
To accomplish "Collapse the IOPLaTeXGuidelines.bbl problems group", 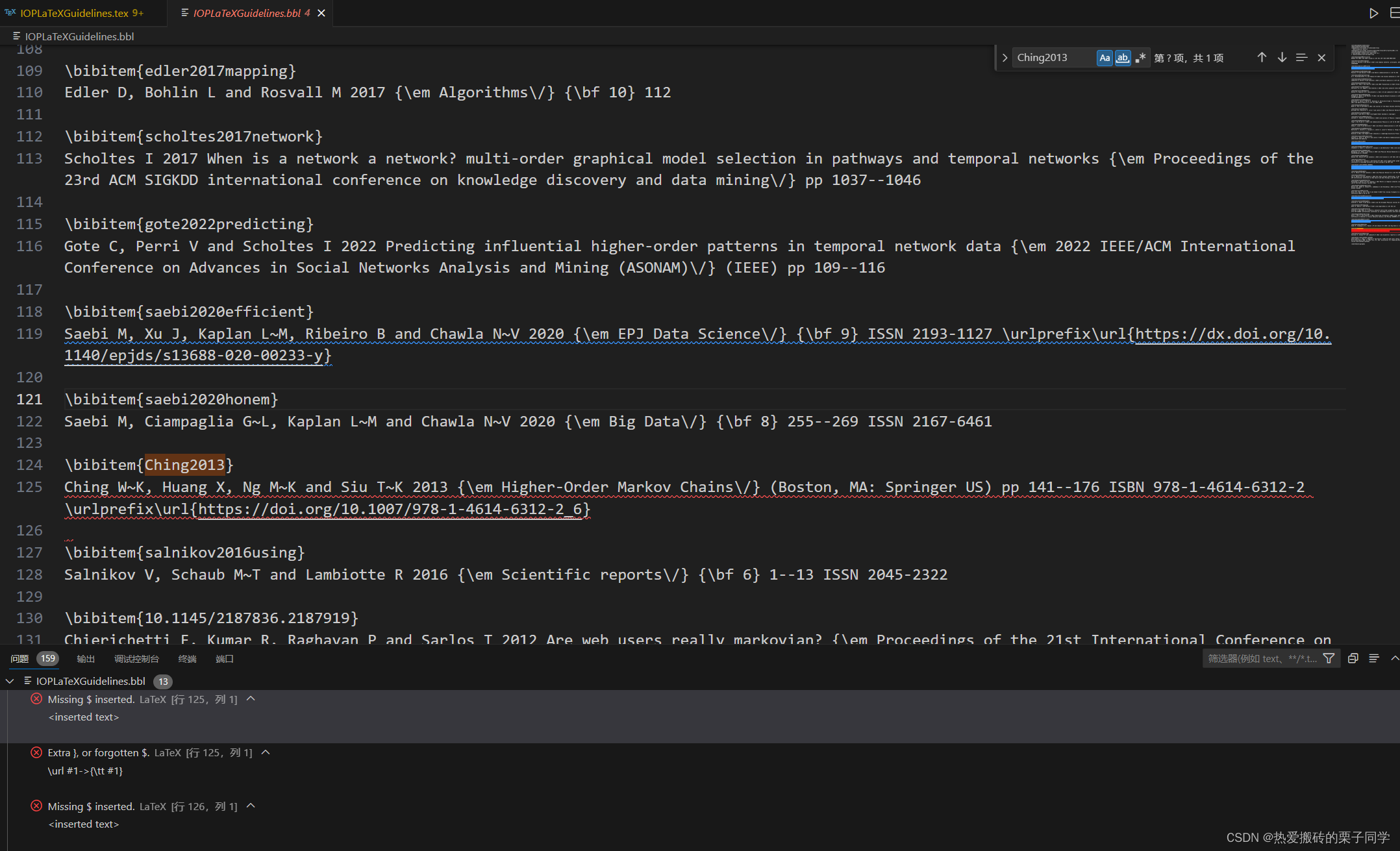I will (x=9, y=681).
